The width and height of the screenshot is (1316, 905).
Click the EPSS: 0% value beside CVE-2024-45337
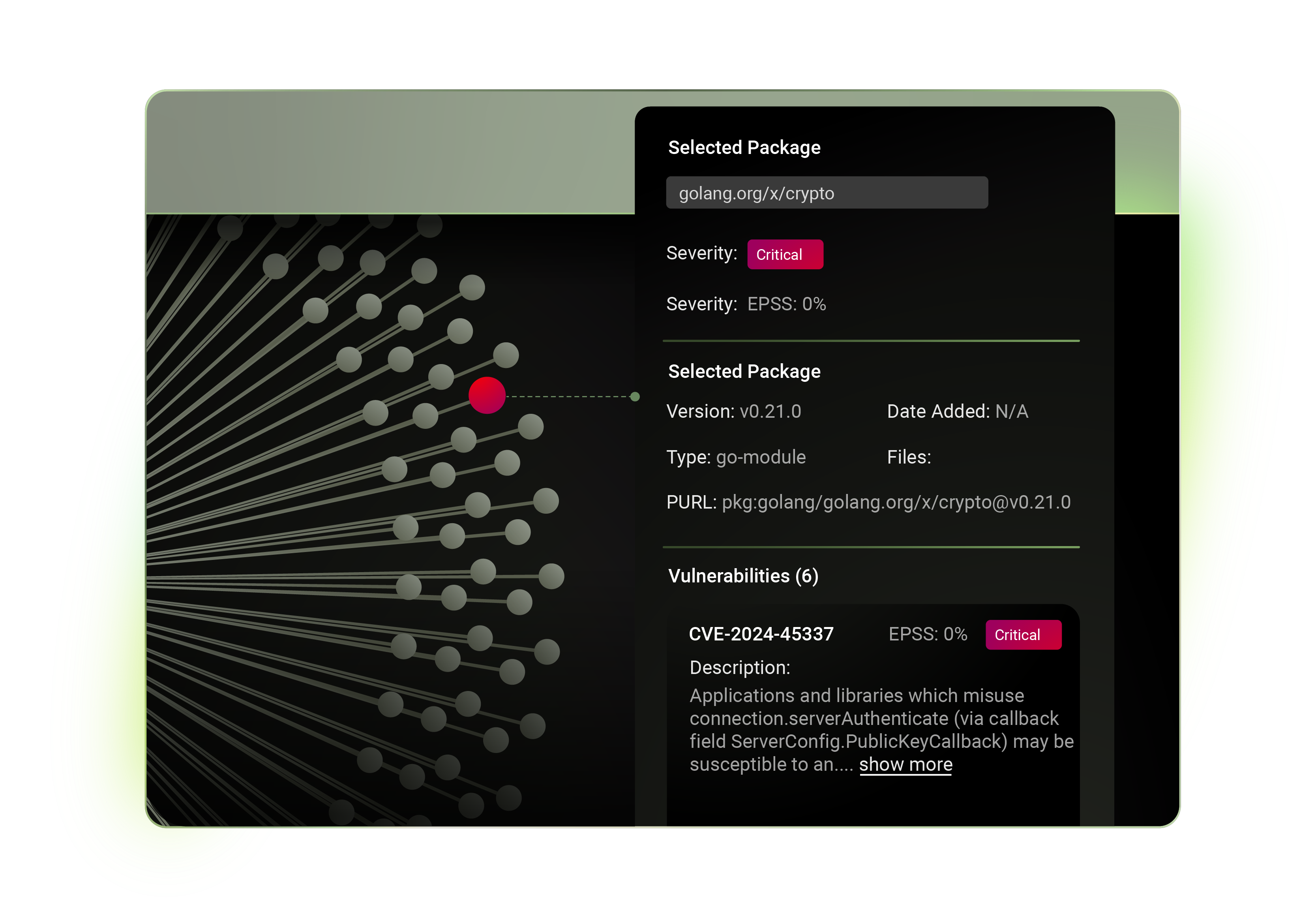[x=928, y=634]
